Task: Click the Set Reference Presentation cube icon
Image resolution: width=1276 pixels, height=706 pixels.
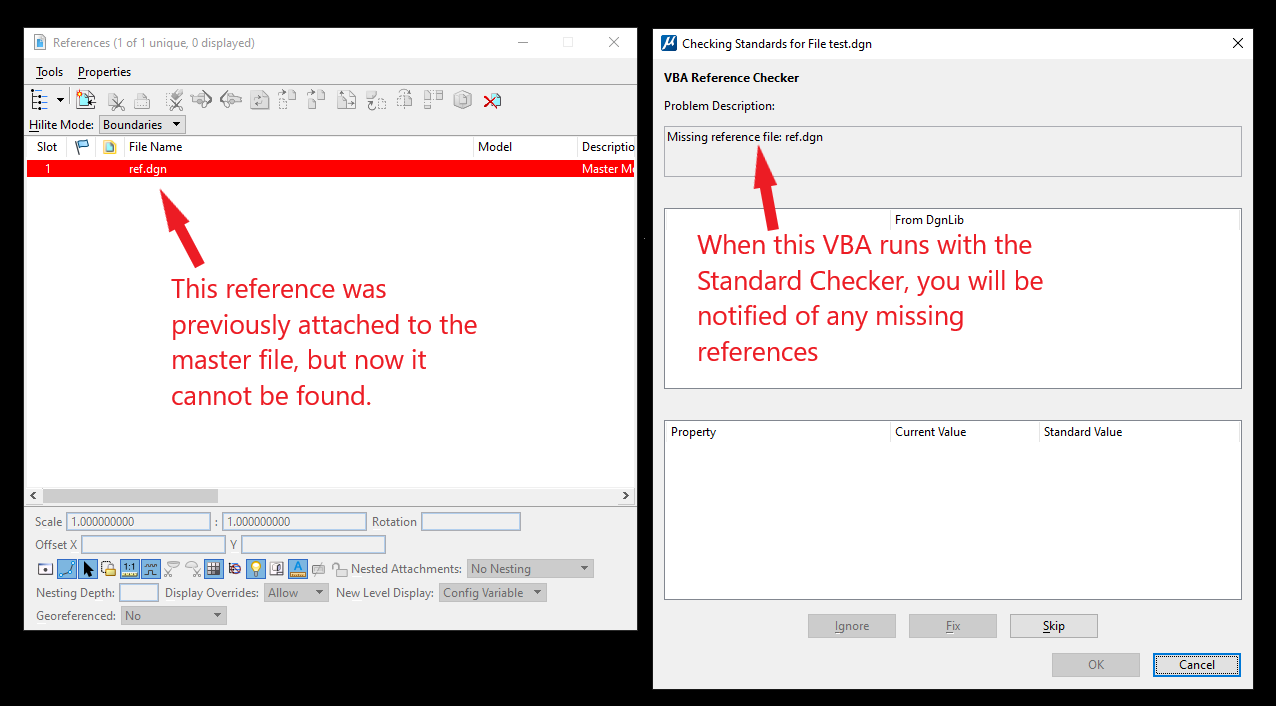Action: click(x=462, y=100)
